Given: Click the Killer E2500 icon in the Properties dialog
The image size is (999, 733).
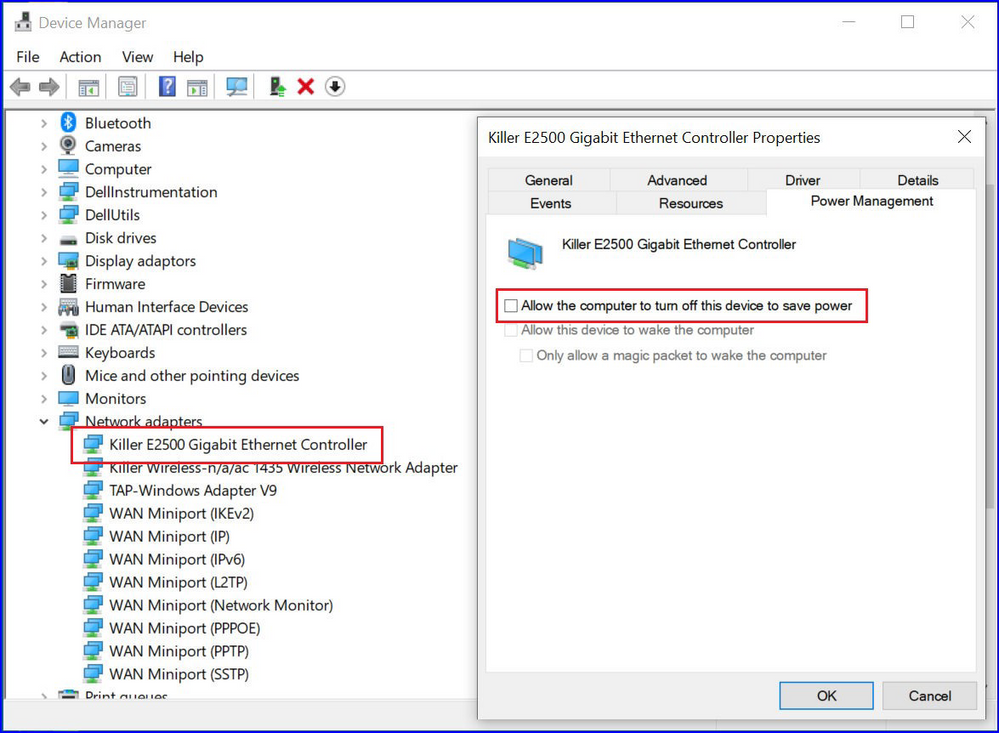Looking at the screenshot, I should tap(526, 253).
